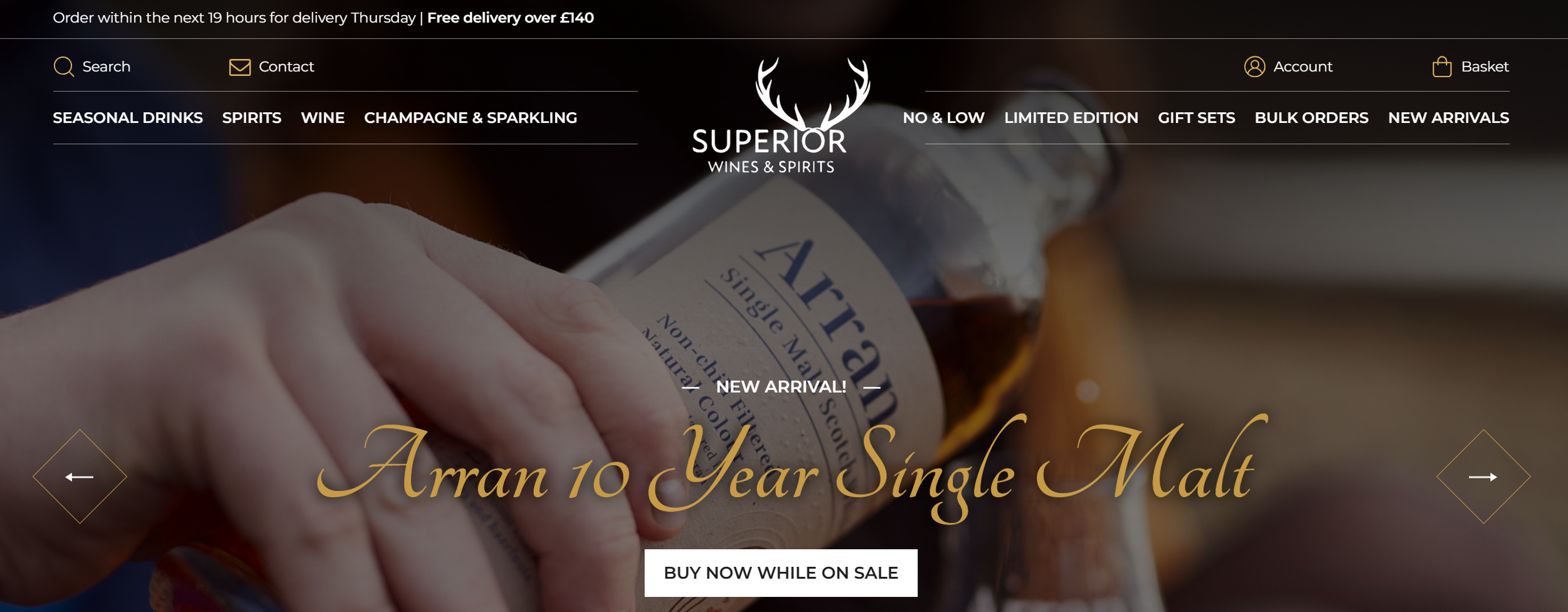The image size is (1568, 612).
Task: Go to Gift Sets
Action: click(1197, 118)
